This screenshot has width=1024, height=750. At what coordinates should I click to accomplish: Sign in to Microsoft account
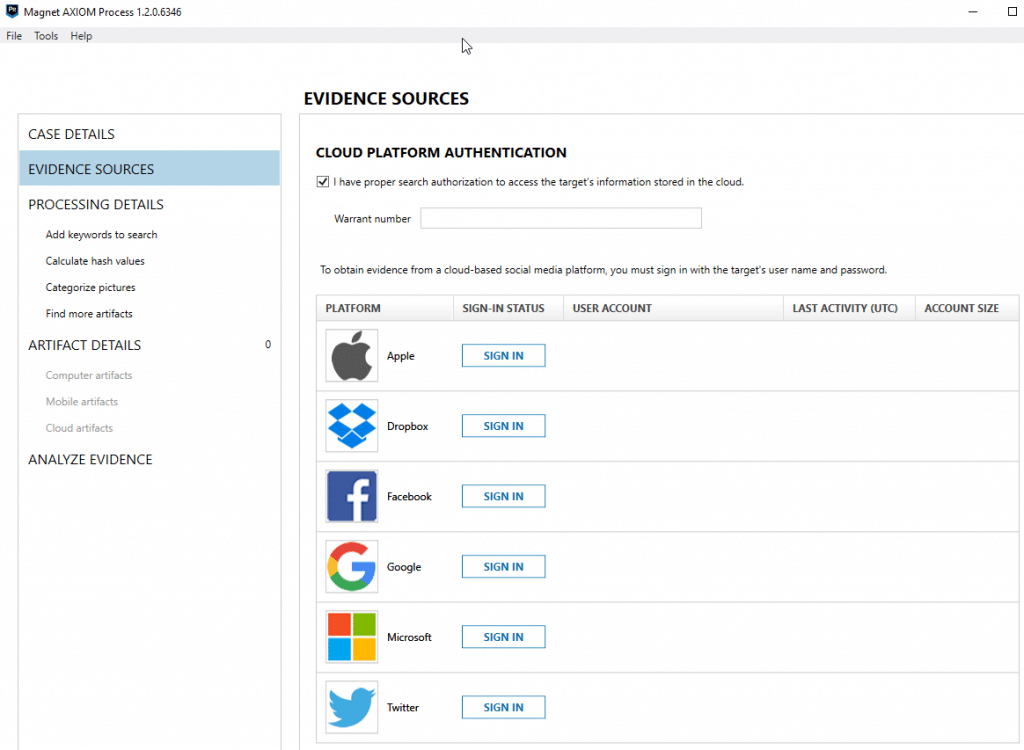pos(504,637)
